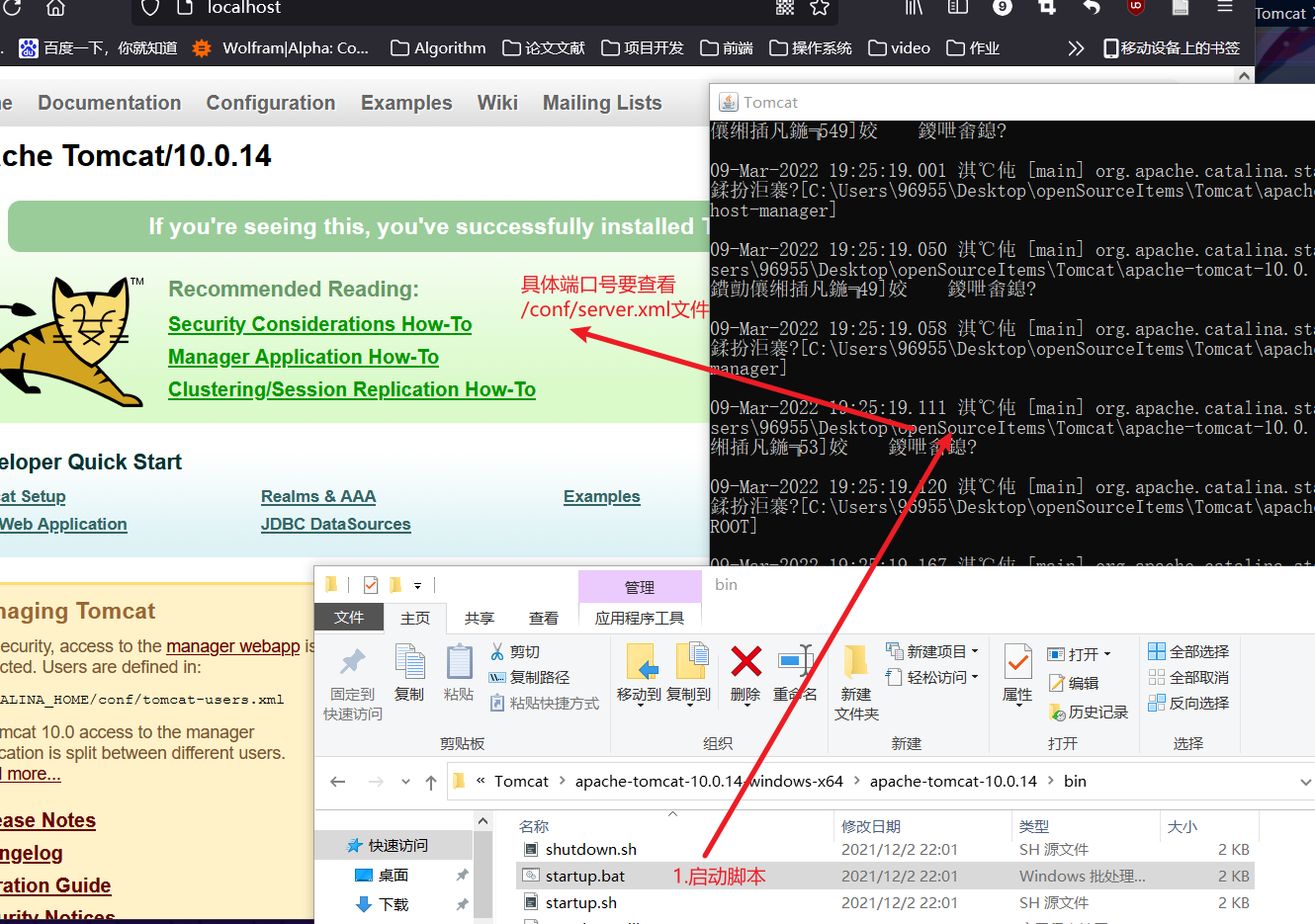Screen dimensions: 1315x924
Task: Open Clustering/Session Replication How-To link
Action: [352, 389]
